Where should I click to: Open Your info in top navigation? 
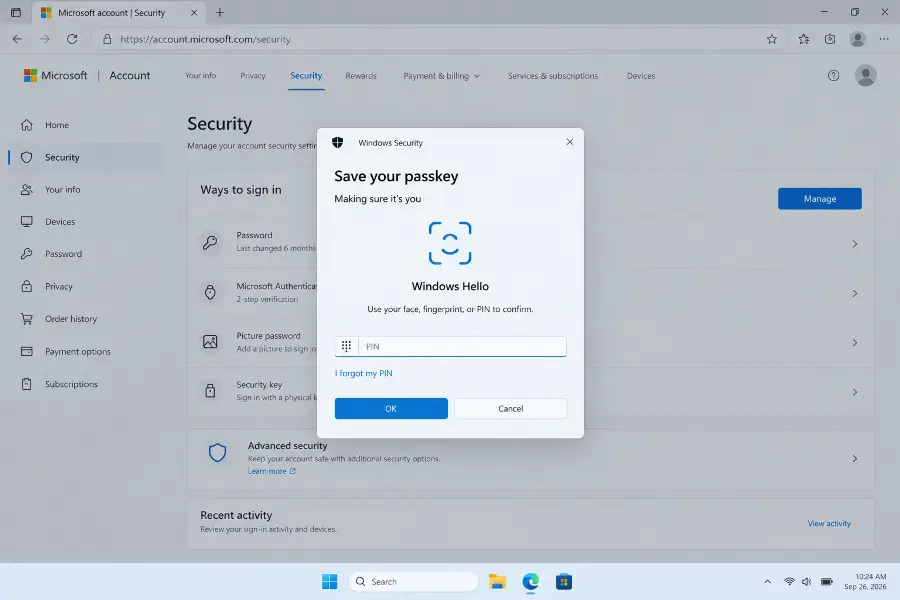(x=200, y=76)
